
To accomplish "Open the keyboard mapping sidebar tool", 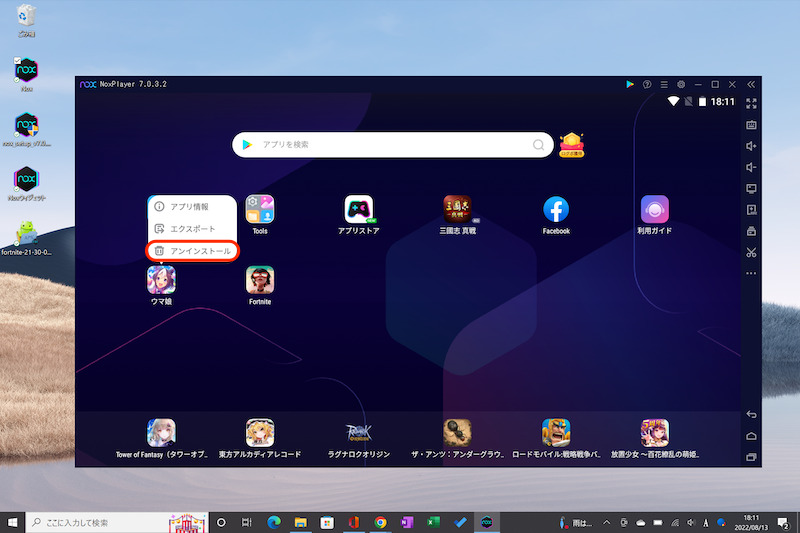I will tap(751, 125).
